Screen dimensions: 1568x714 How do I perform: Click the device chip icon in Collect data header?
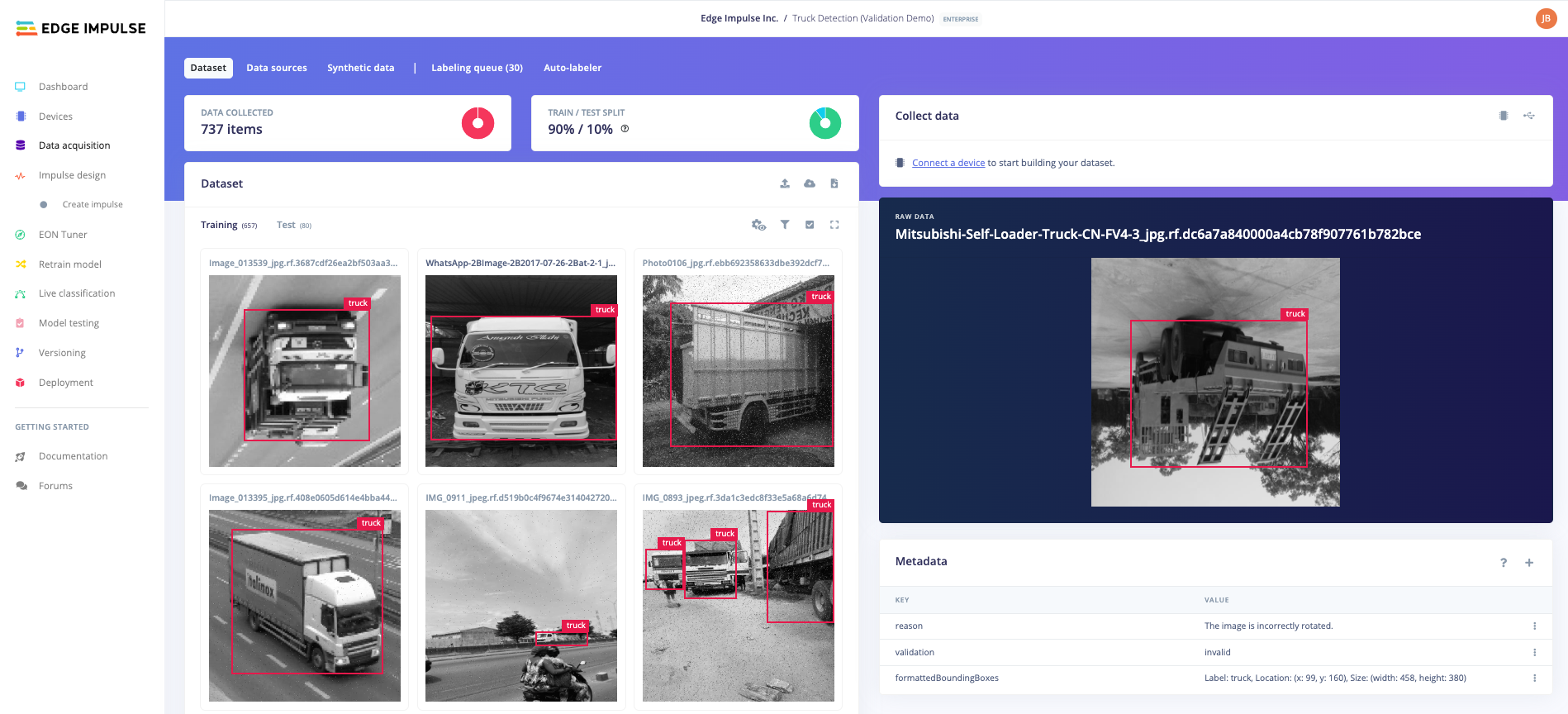tap(1504, 116)
